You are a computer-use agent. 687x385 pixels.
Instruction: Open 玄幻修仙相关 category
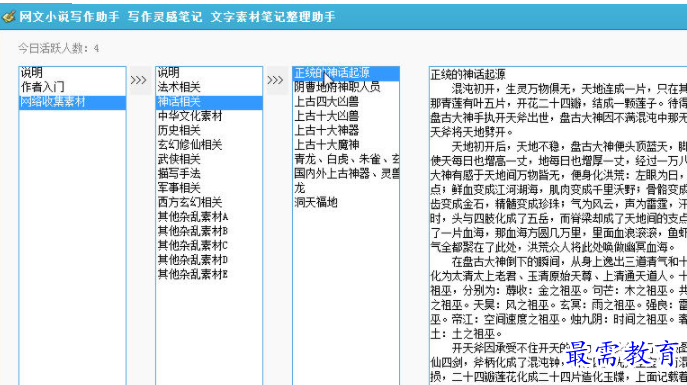pos(209,145)
